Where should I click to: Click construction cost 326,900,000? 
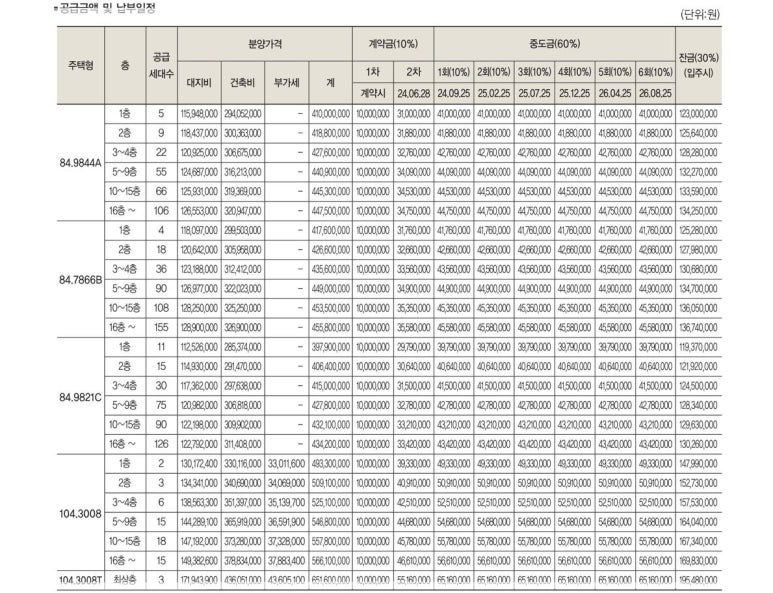coord(243,327)
